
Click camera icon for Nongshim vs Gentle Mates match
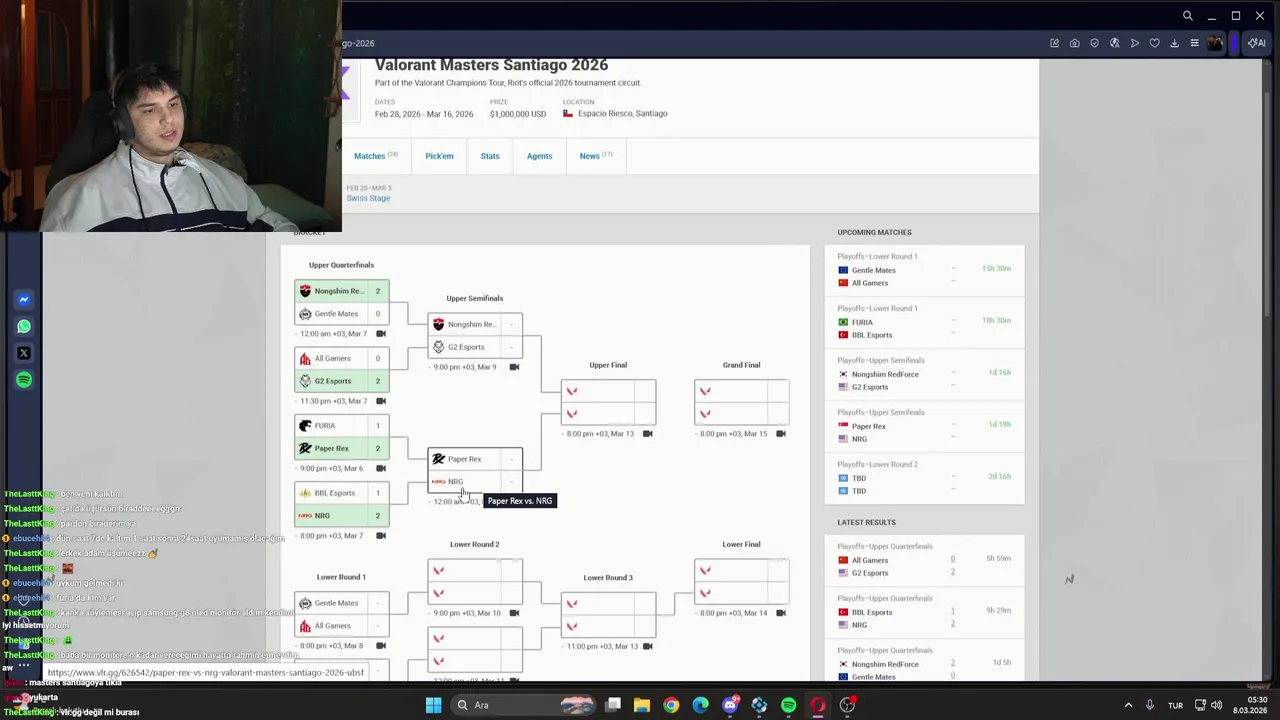pyautogui.click(x=380, y=334)
